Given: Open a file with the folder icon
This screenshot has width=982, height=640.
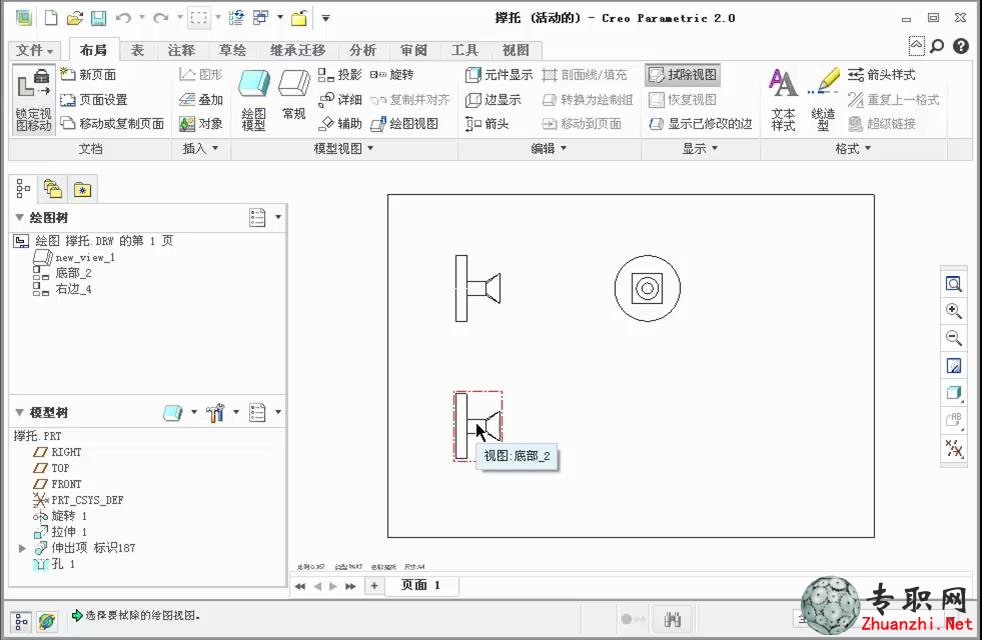Looking at the screenshot, I should (75, 18).
